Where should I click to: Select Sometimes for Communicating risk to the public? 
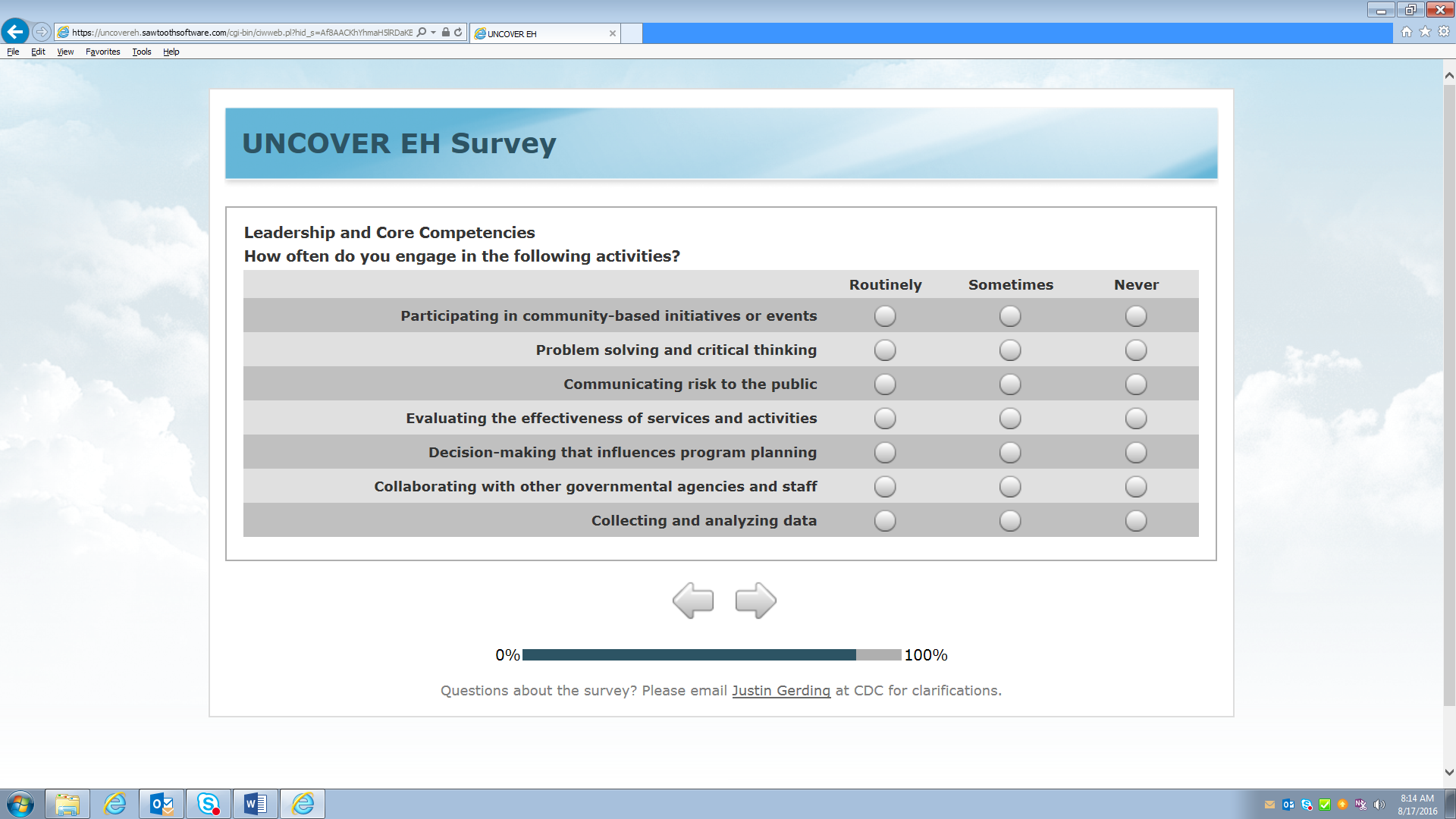tap(1010, 384)
